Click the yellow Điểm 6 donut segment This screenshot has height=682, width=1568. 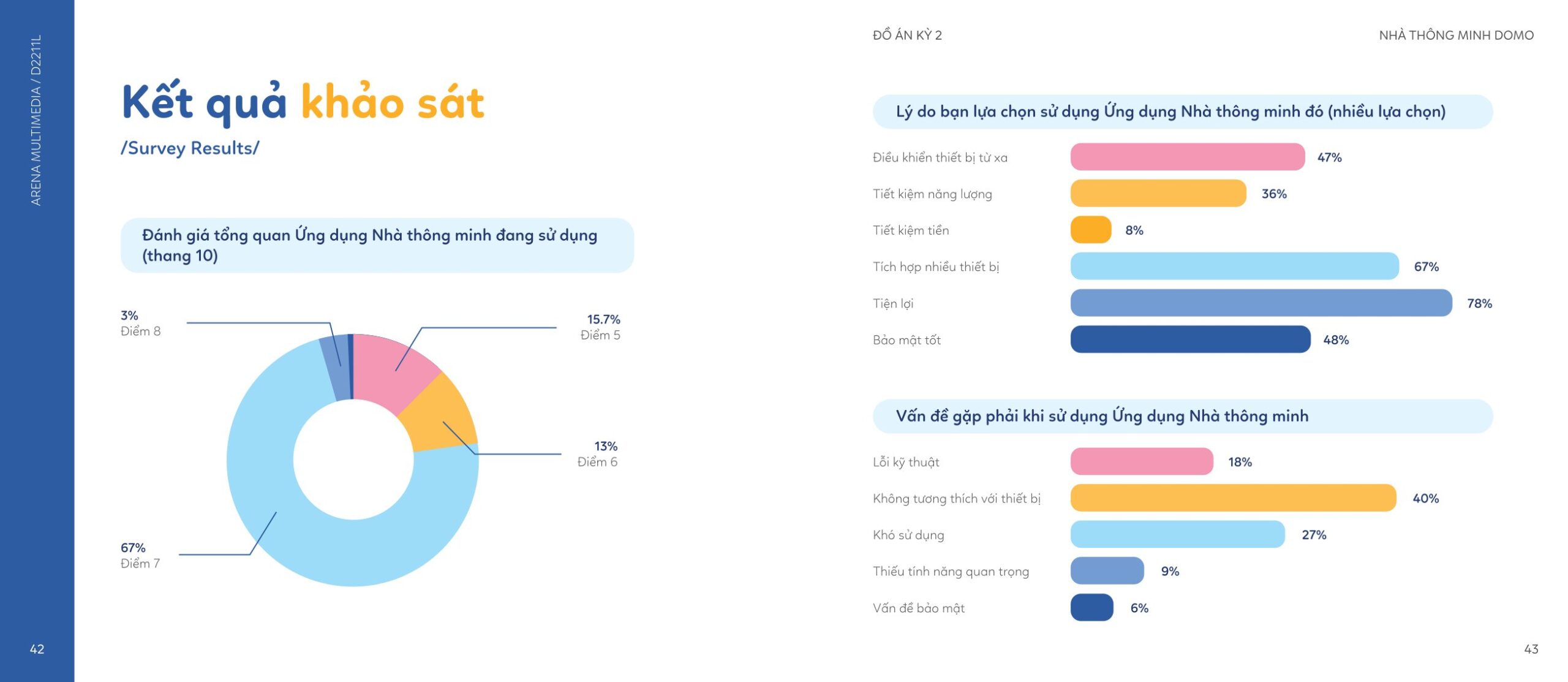(441, 414)
